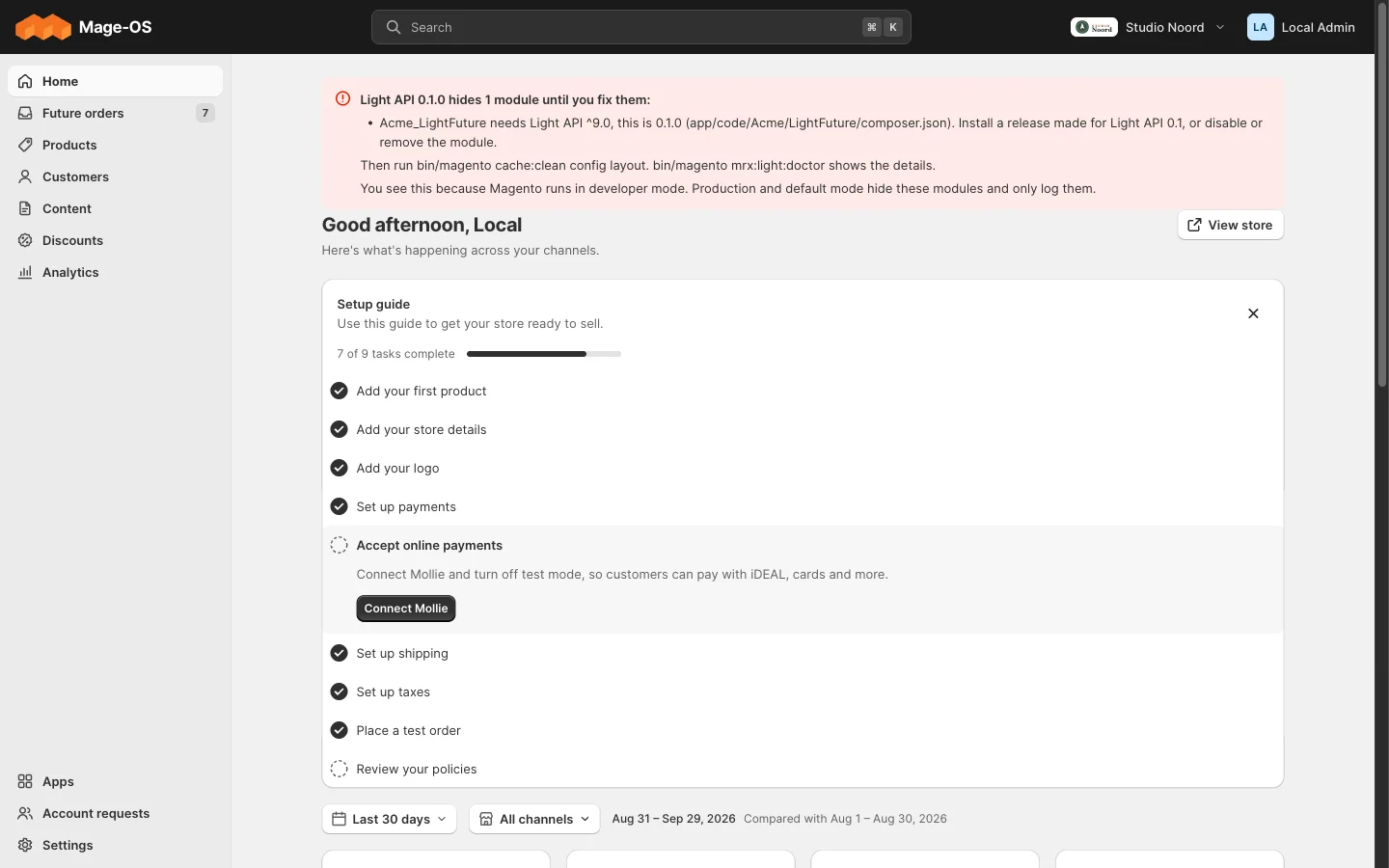This screenshot has height=868, width=1389.
Task: Click the Home house icon in sidebar
Action: (25, 81)
